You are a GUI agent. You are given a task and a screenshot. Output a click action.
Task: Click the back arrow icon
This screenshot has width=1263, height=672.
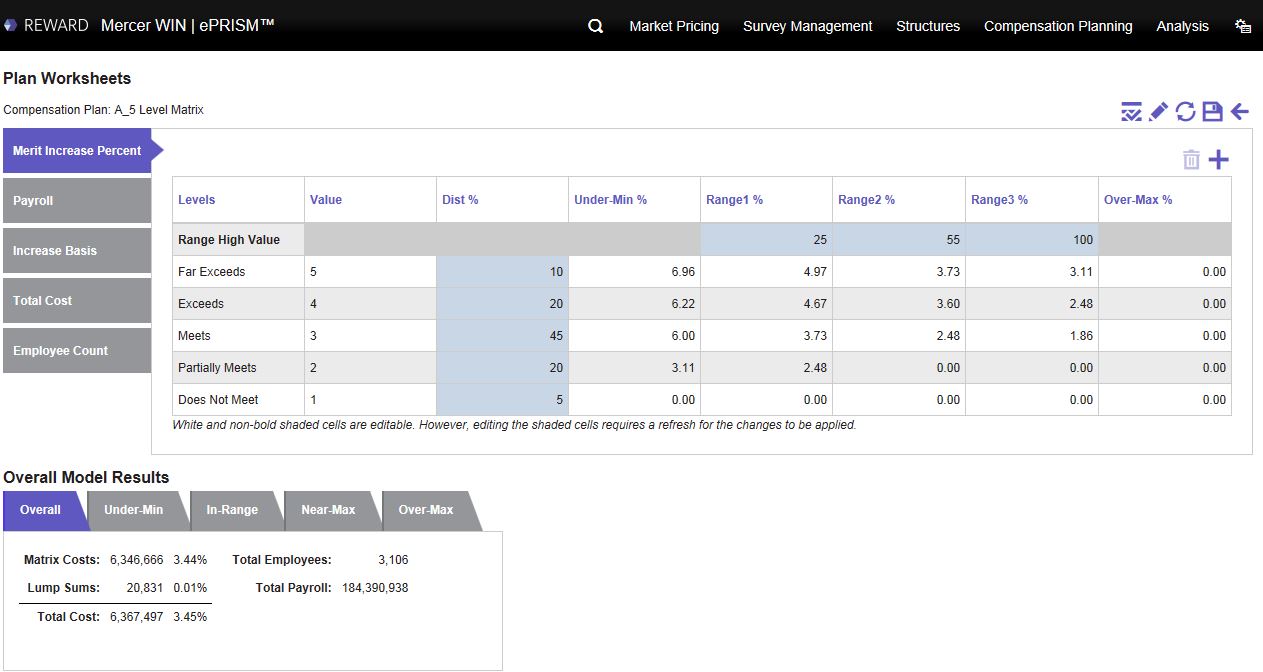(x=1239, y=111)
